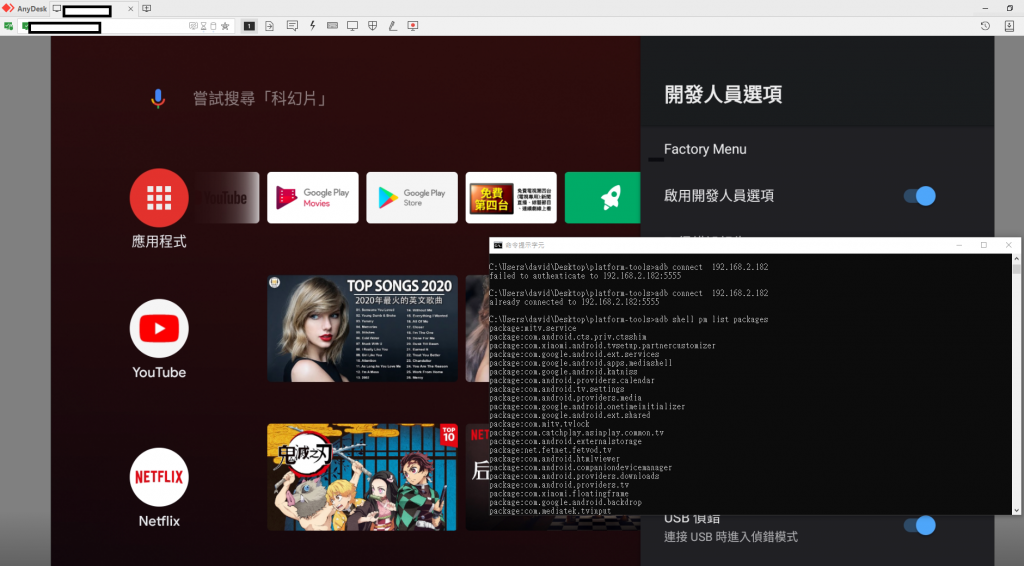This screenshot has height=566, width=1024.
Task: Select the whiteboard pen icon
Action: pos(392,25)
